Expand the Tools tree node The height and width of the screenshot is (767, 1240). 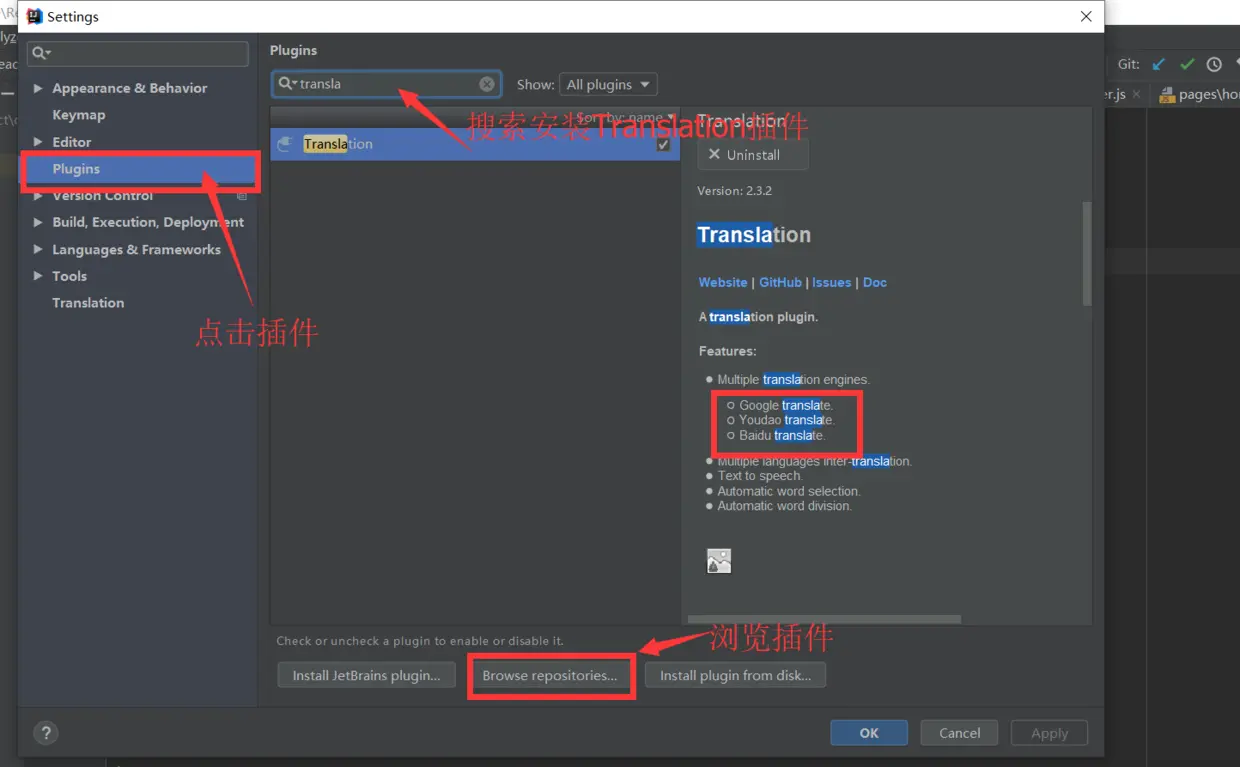click(x=38, y=276)
